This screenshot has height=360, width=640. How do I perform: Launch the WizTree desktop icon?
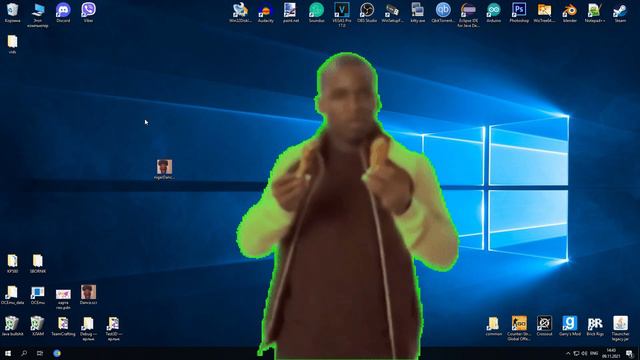(x=544, y=13)
